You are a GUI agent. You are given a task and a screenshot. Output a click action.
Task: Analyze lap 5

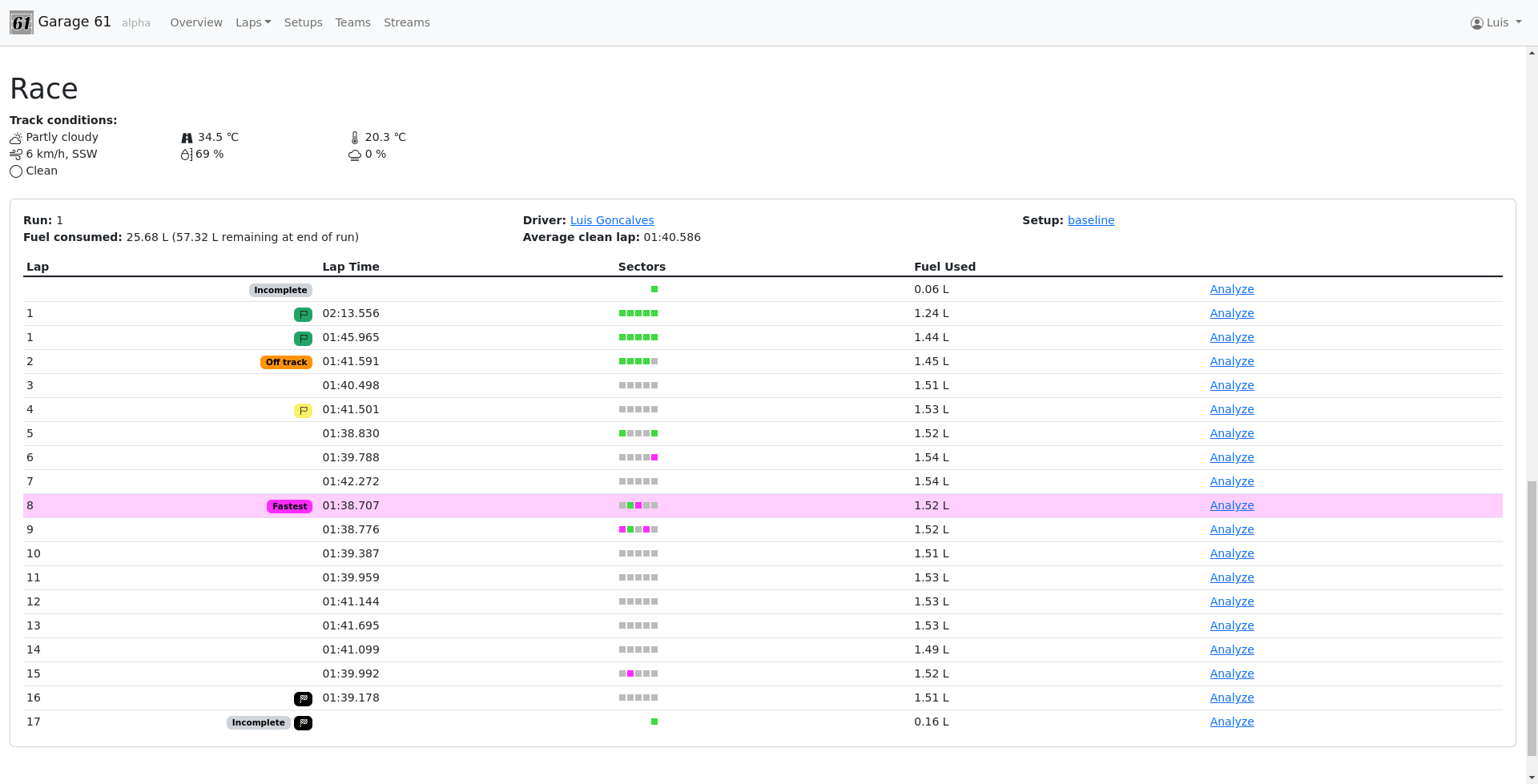[1232, 433]
